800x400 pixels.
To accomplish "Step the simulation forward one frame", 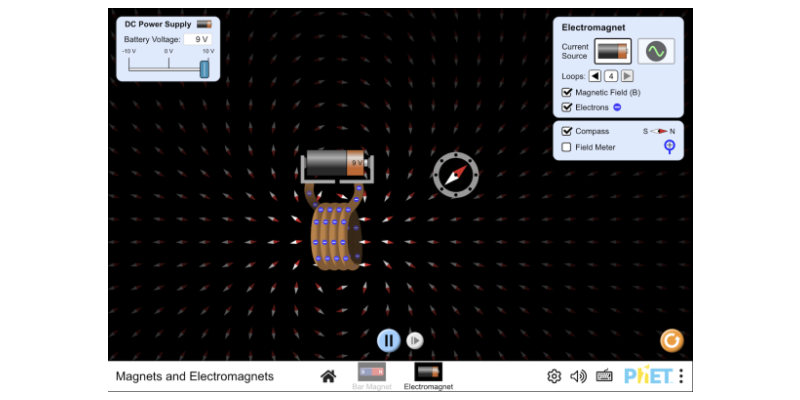I will pos(415,340).
